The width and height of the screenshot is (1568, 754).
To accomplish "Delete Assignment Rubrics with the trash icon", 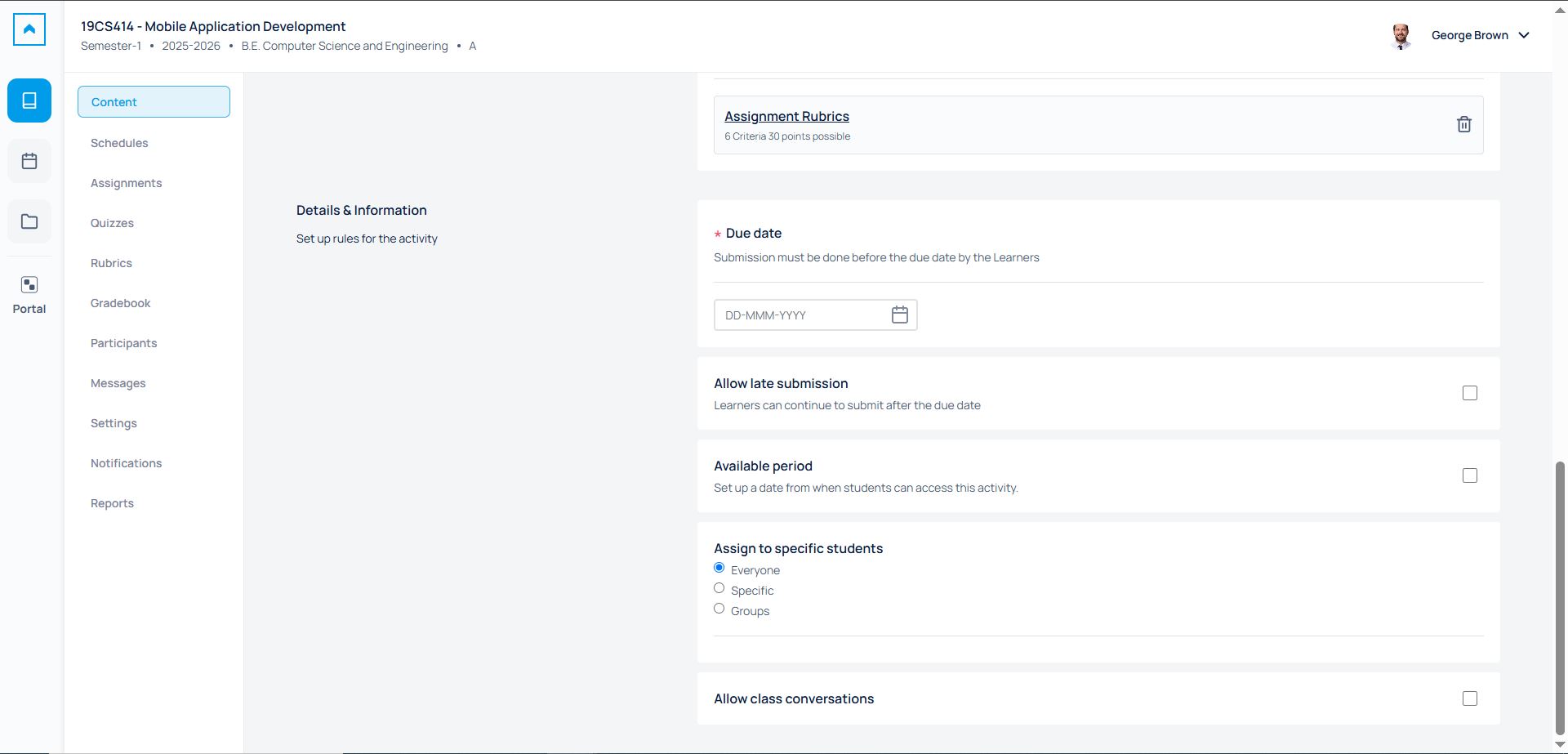I will coord(1463,124).
